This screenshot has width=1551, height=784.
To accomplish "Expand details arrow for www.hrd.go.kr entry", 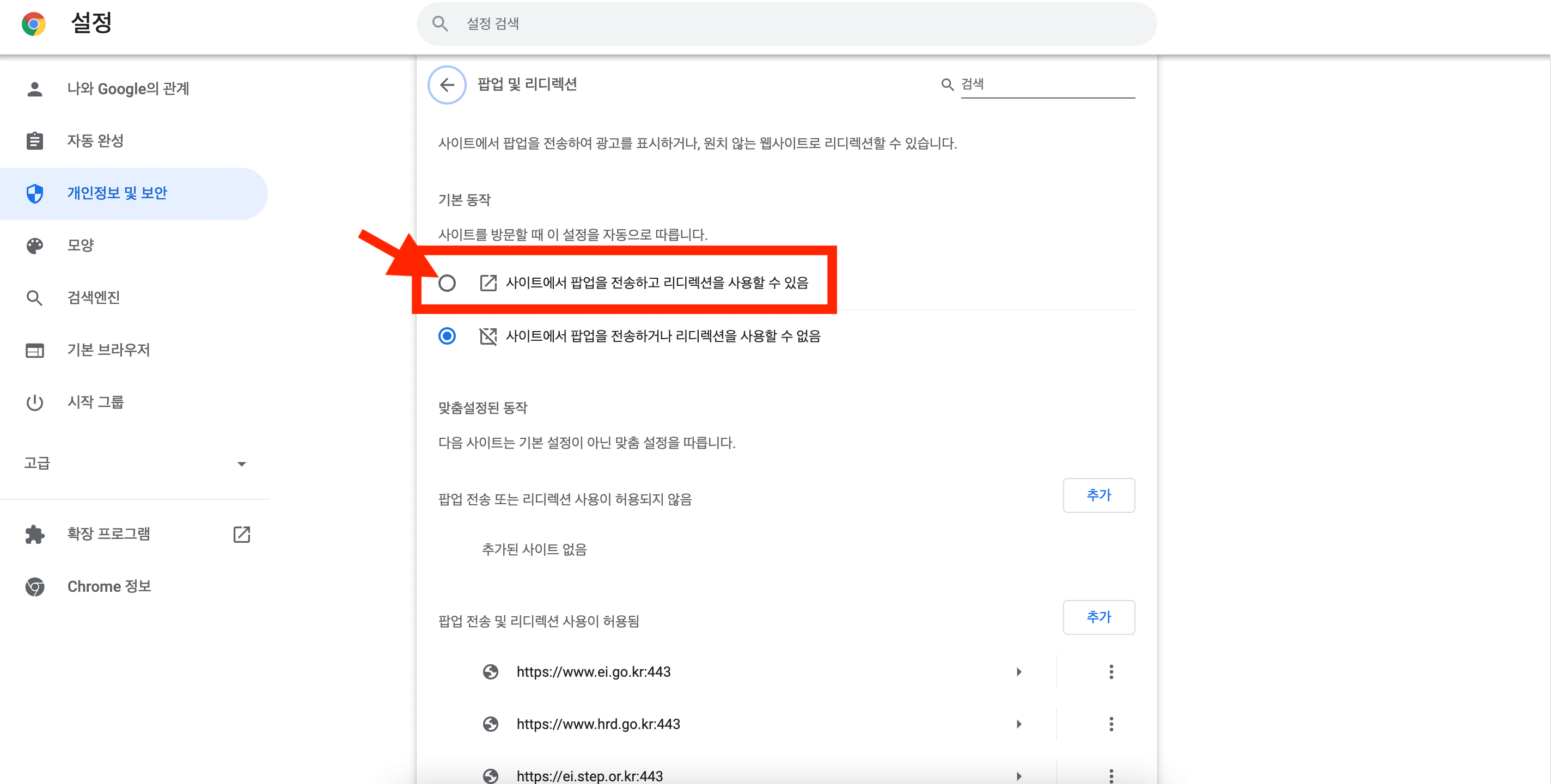I will tap(1019, 725).
